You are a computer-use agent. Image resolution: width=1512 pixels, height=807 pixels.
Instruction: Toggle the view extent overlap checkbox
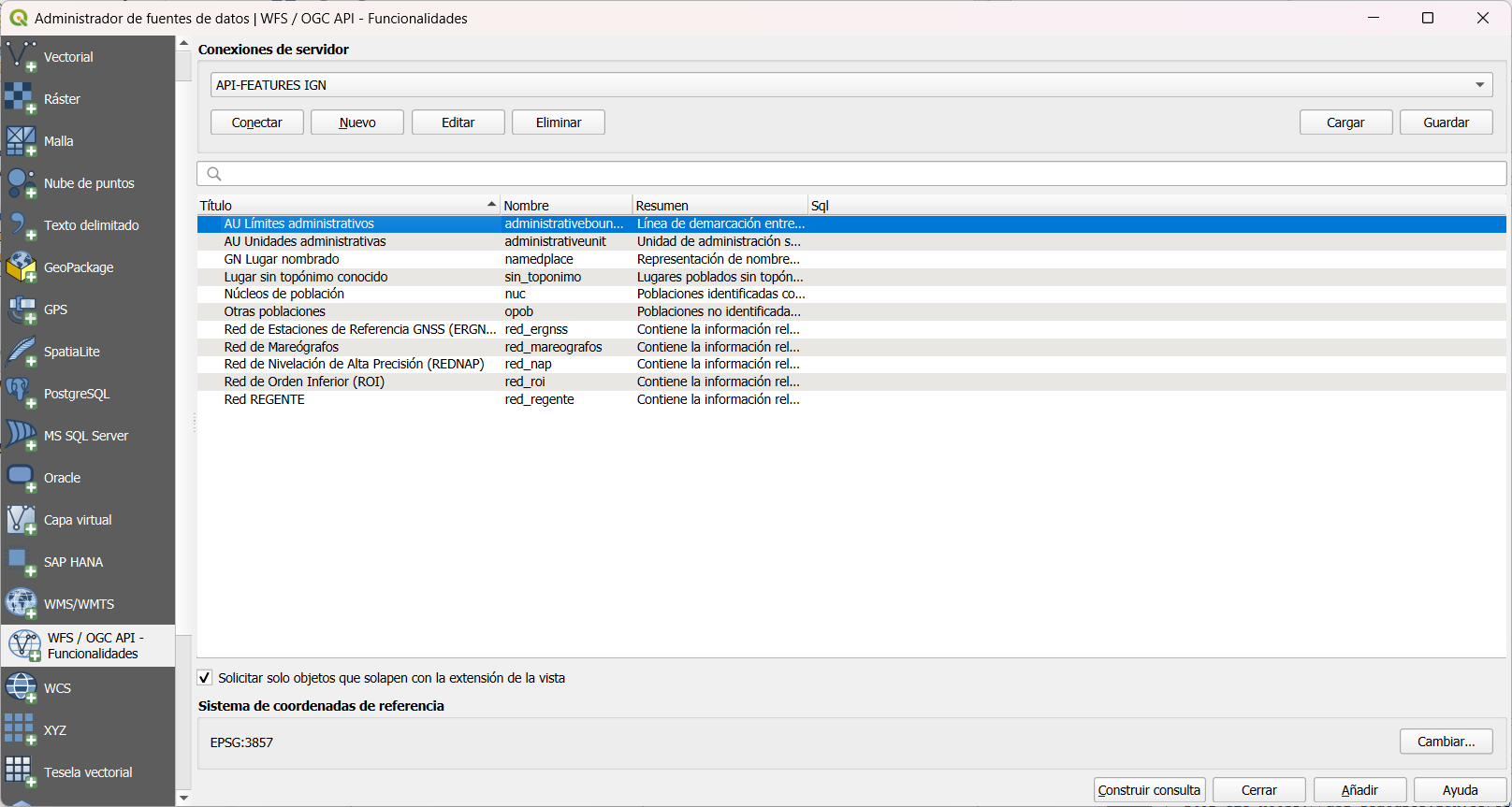point(205,678)
